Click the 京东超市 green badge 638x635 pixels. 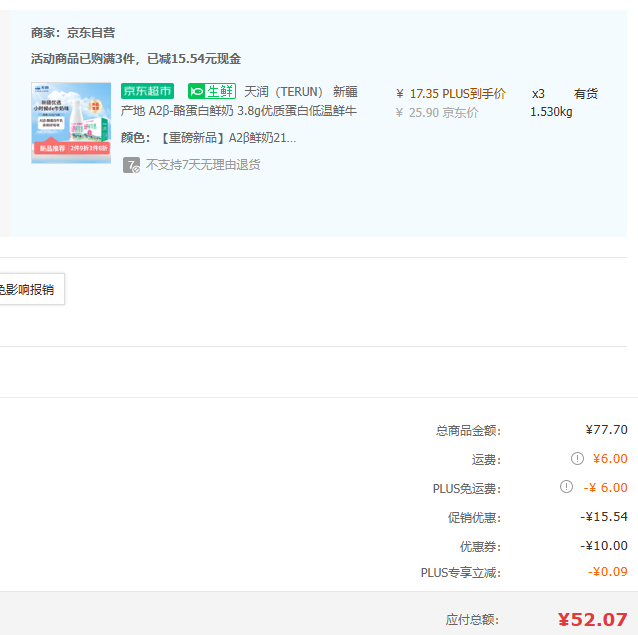click(x=147, y=91)
